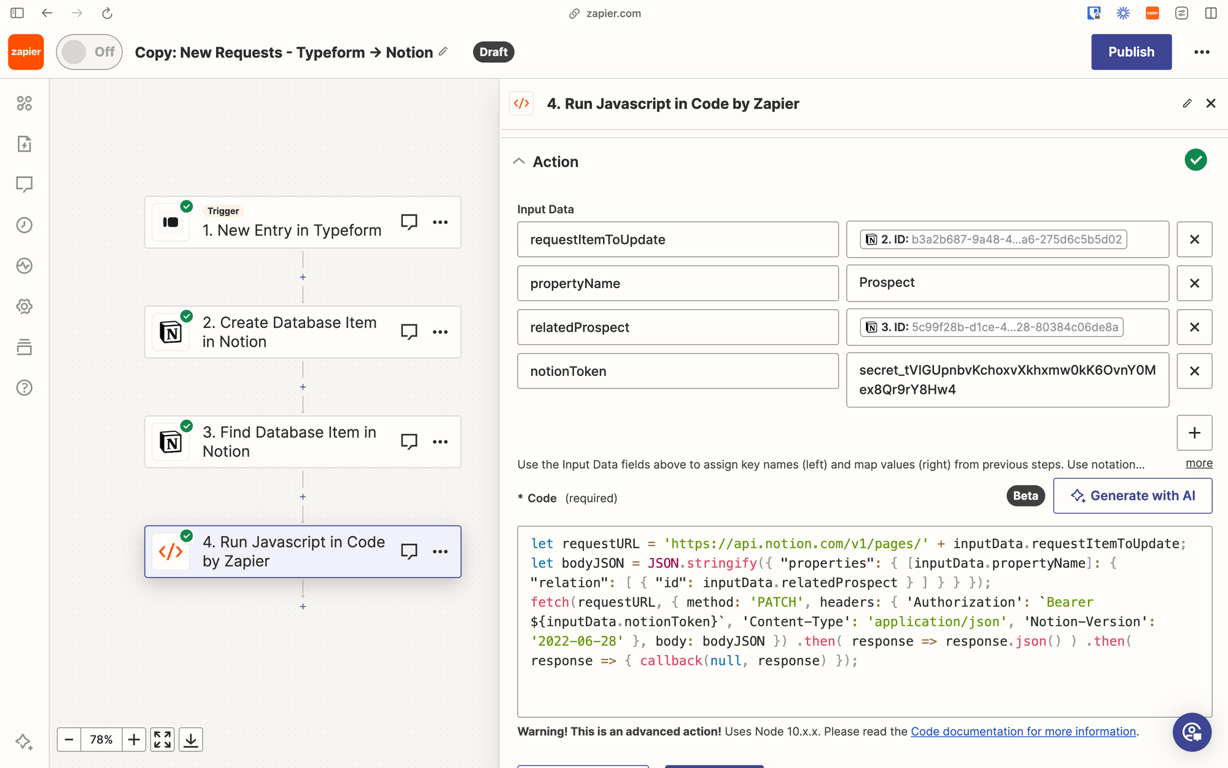Click the Draft status badge

click(493, 52)
